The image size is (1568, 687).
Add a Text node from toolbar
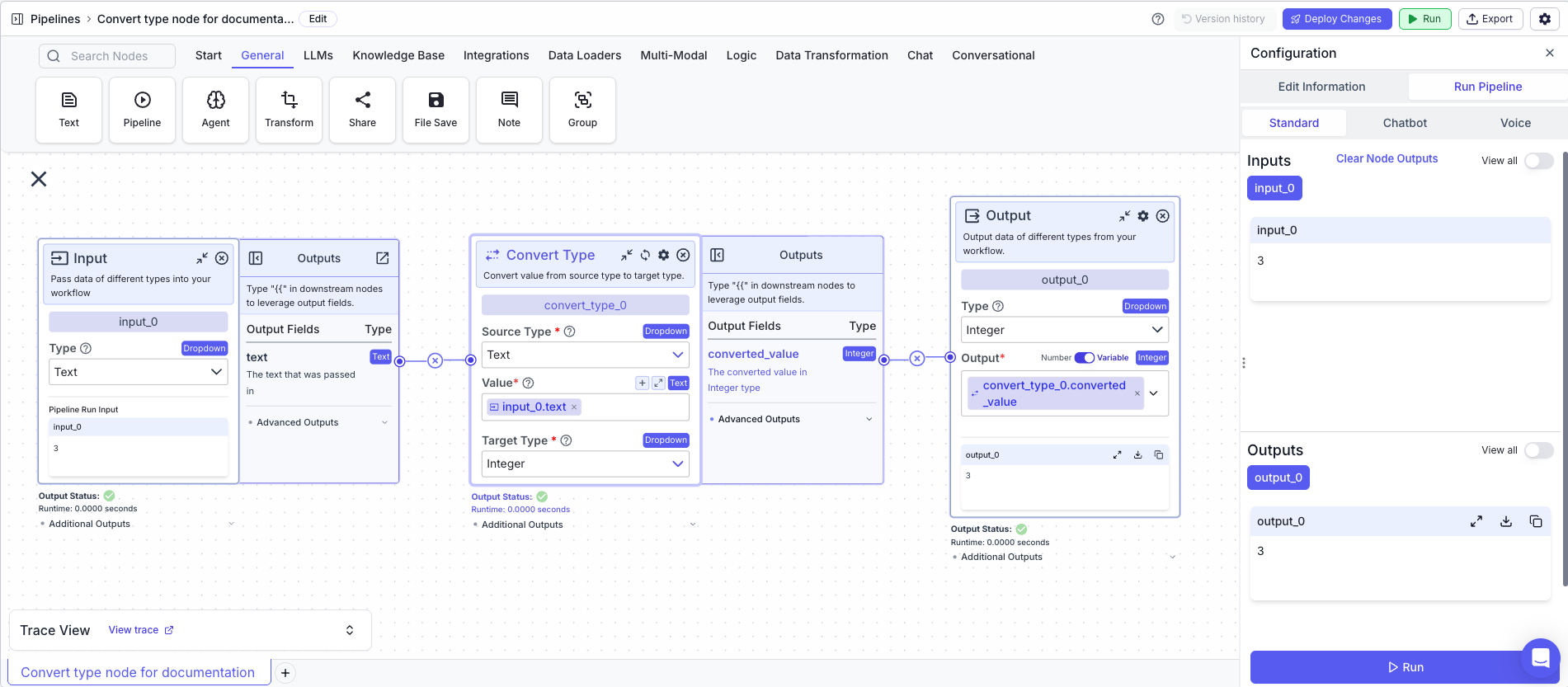coord(68,110)
